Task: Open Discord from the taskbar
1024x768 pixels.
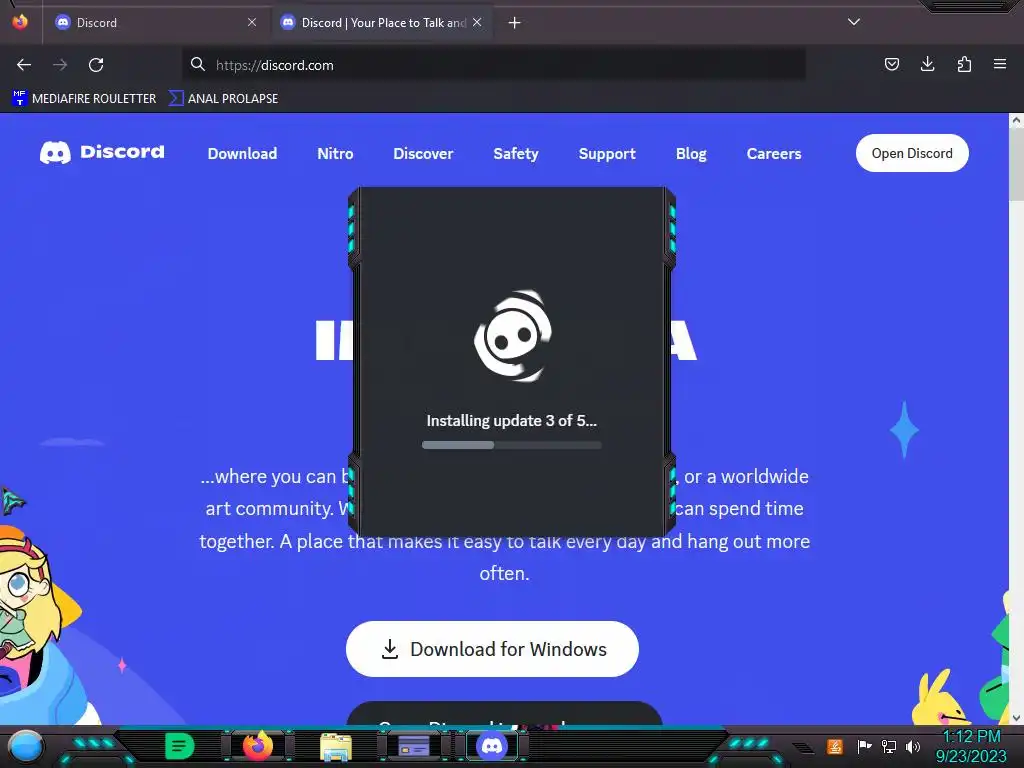Action: click(492, 746)
